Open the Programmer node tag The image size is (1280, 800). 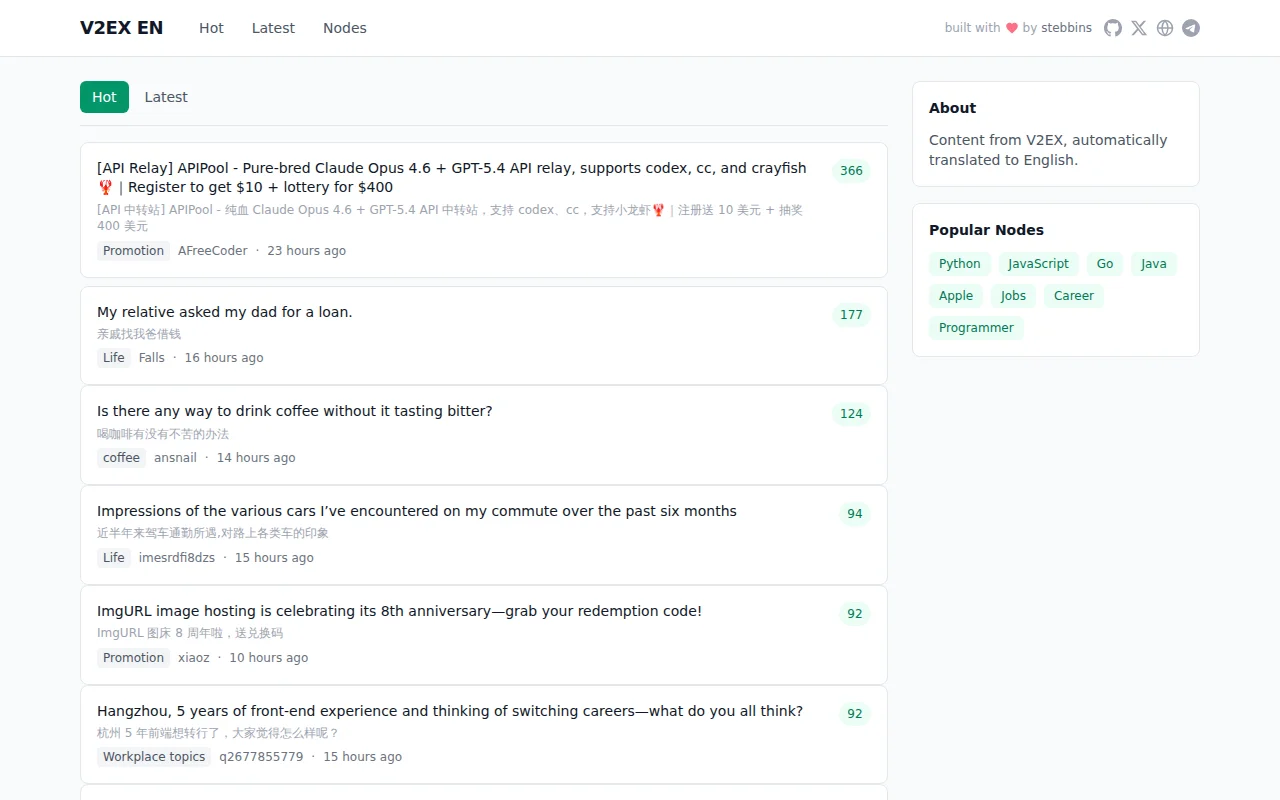point(976,328)
